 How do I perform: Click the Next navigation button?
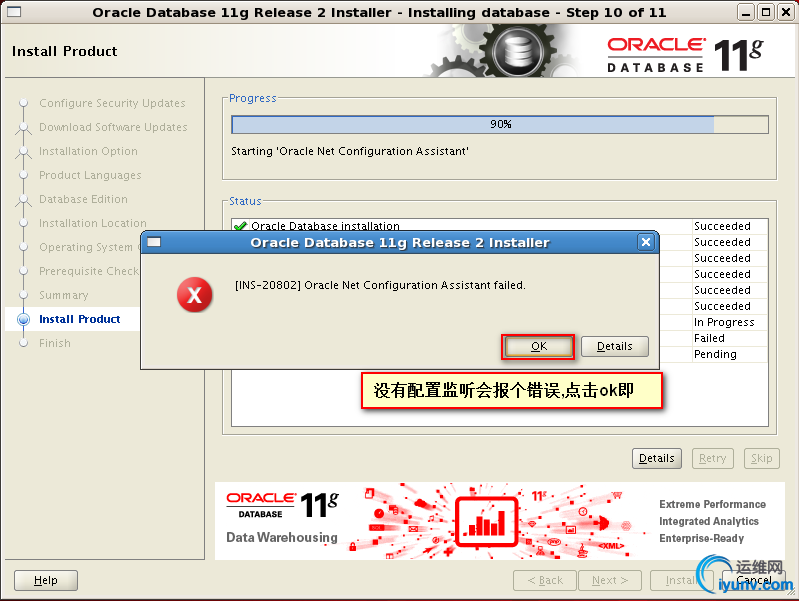pyautogui.click(x=609, y=580)
